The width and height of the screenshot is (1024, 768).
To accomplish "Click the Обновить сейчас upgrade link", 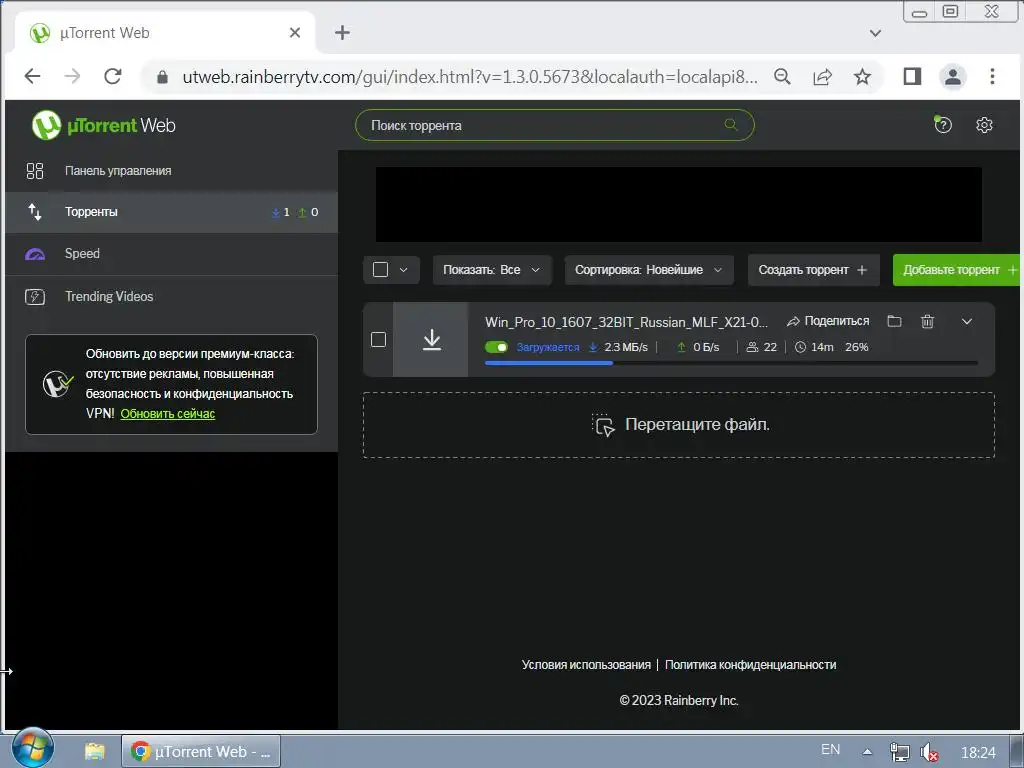I will click(168, 413).
